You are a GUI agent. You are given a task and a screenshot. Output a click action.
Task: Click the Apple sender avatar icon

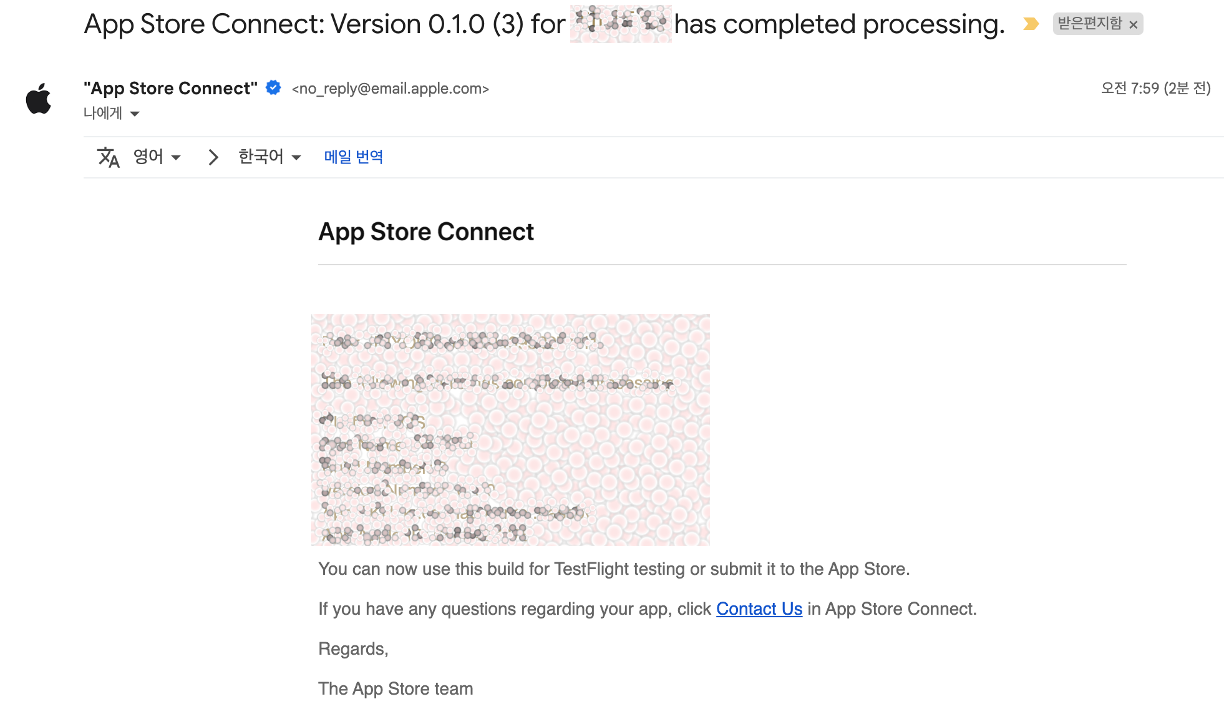(x=39, y=100)
